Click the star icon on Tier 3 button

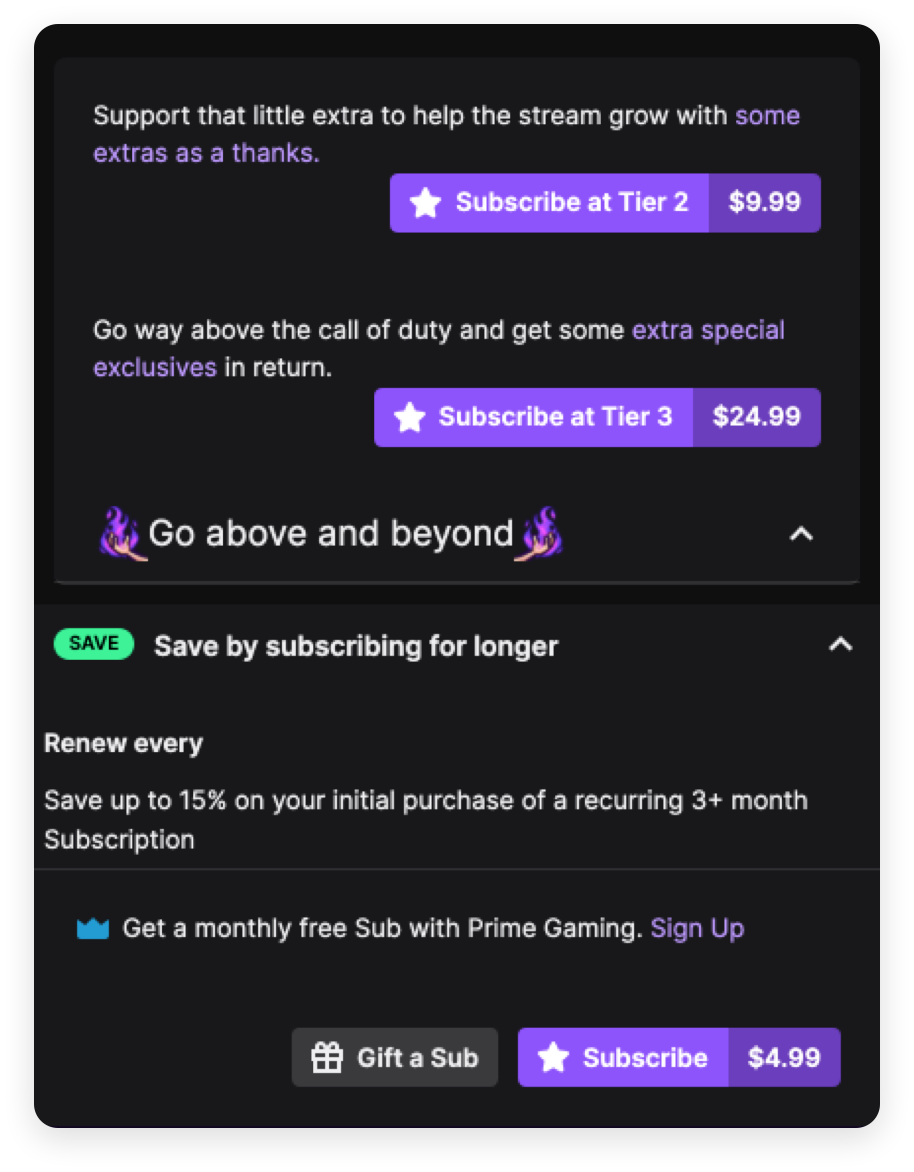(410, 417)
